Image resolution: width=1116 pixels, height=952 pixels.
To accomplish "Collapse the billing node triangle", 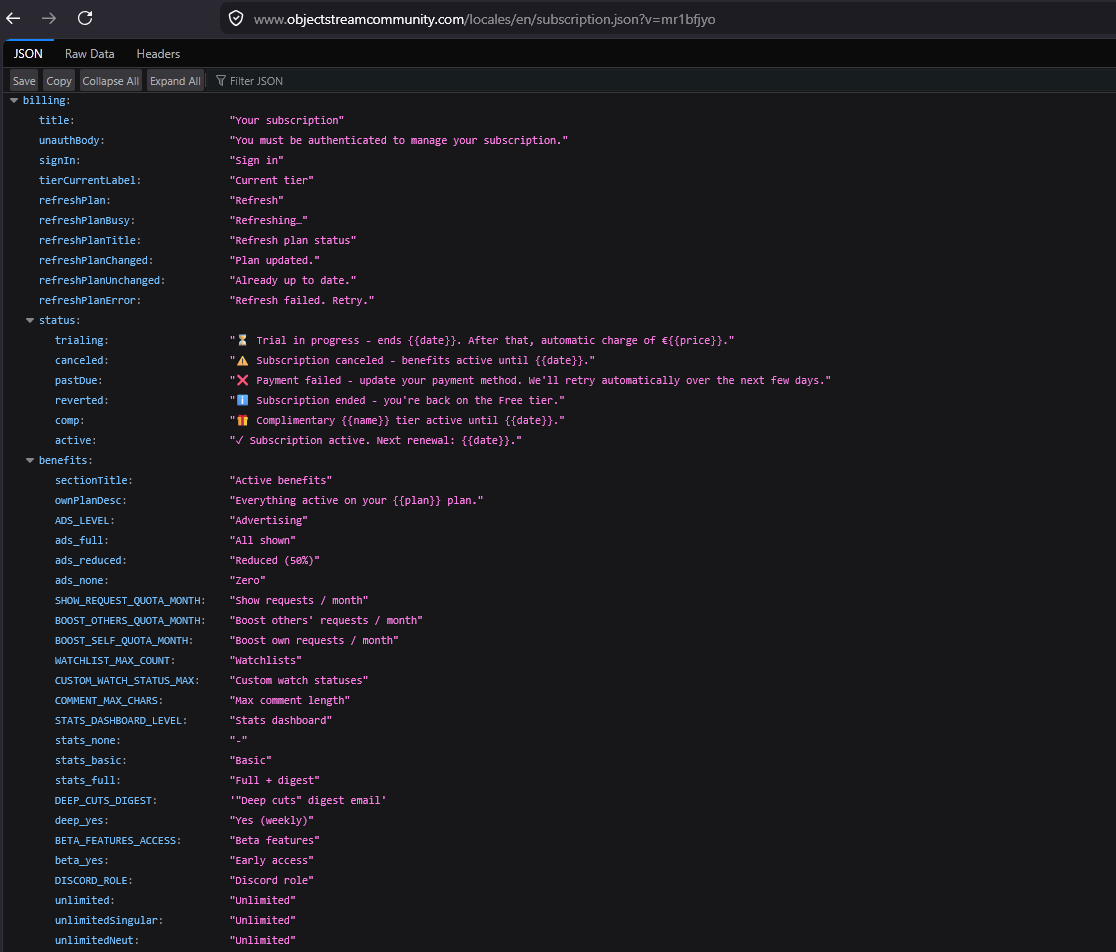I will click(14, 101).
